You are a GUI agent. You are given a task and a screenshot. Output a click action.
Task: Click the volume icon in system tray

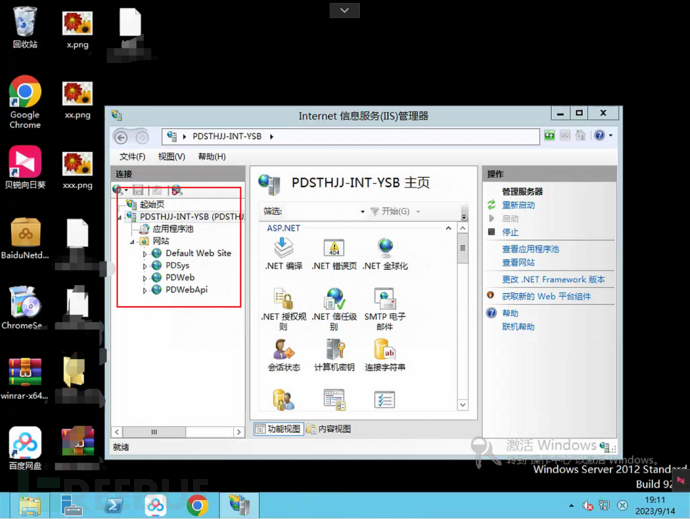coord(587,506)
